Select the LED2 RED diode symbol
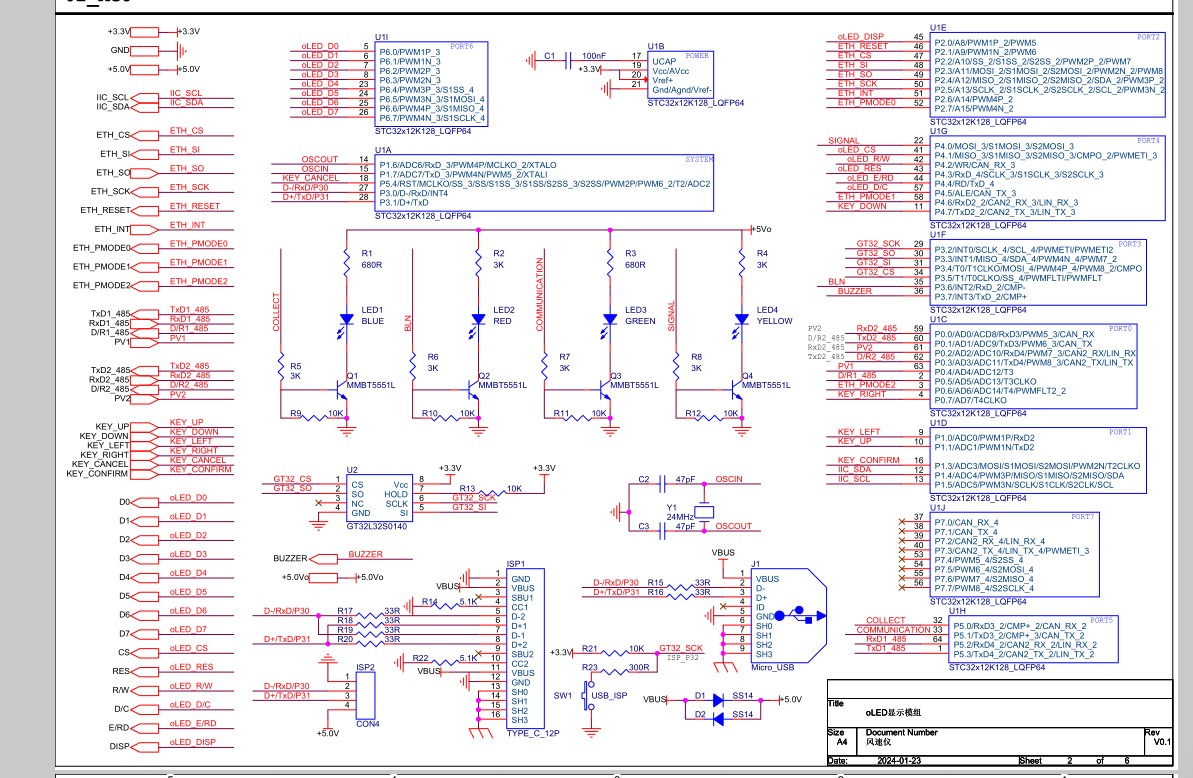 479,320
